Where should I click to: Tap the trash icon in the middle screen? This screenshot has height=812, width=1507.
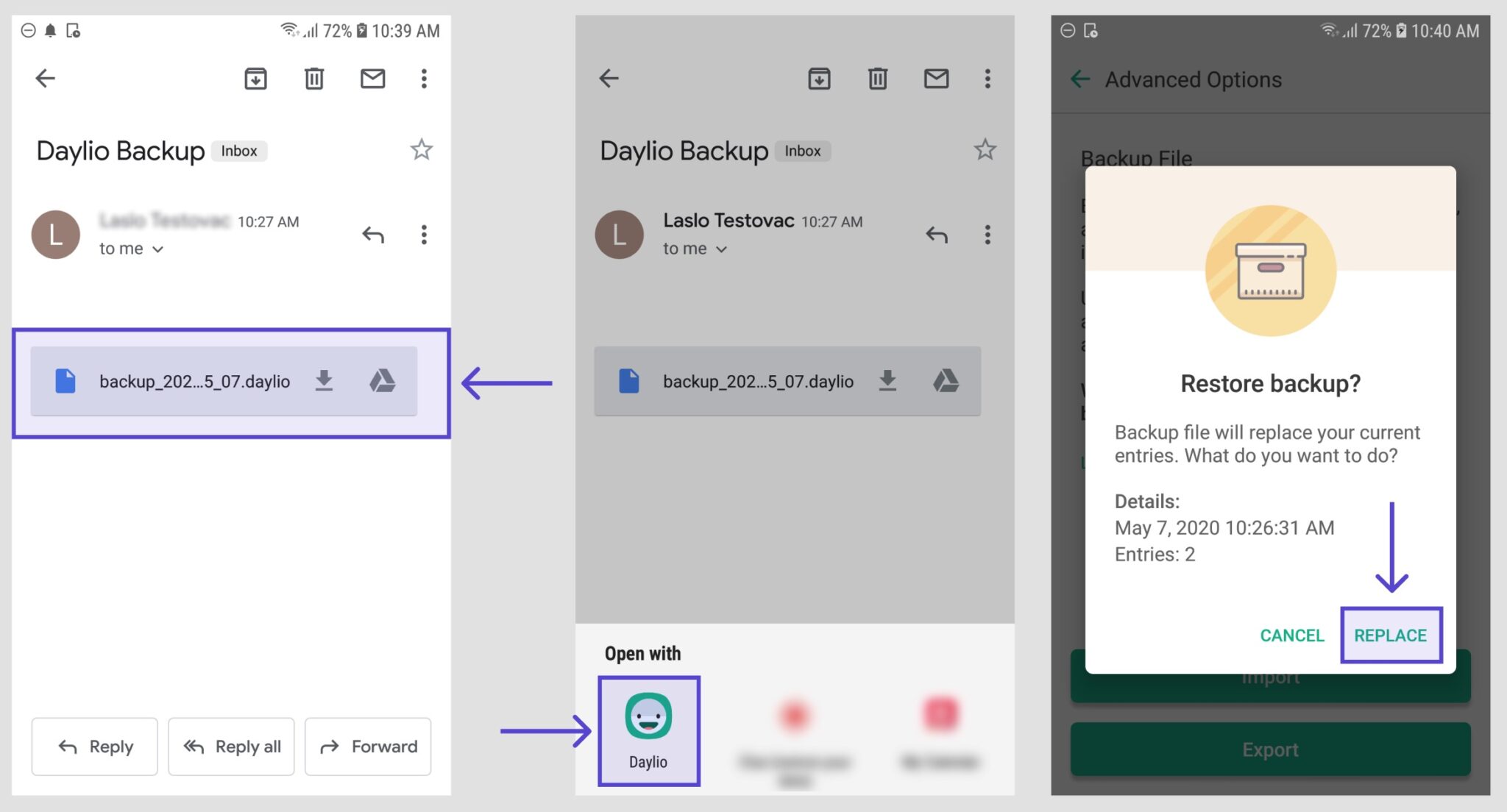pyautogui.click(x=877, y=78)
